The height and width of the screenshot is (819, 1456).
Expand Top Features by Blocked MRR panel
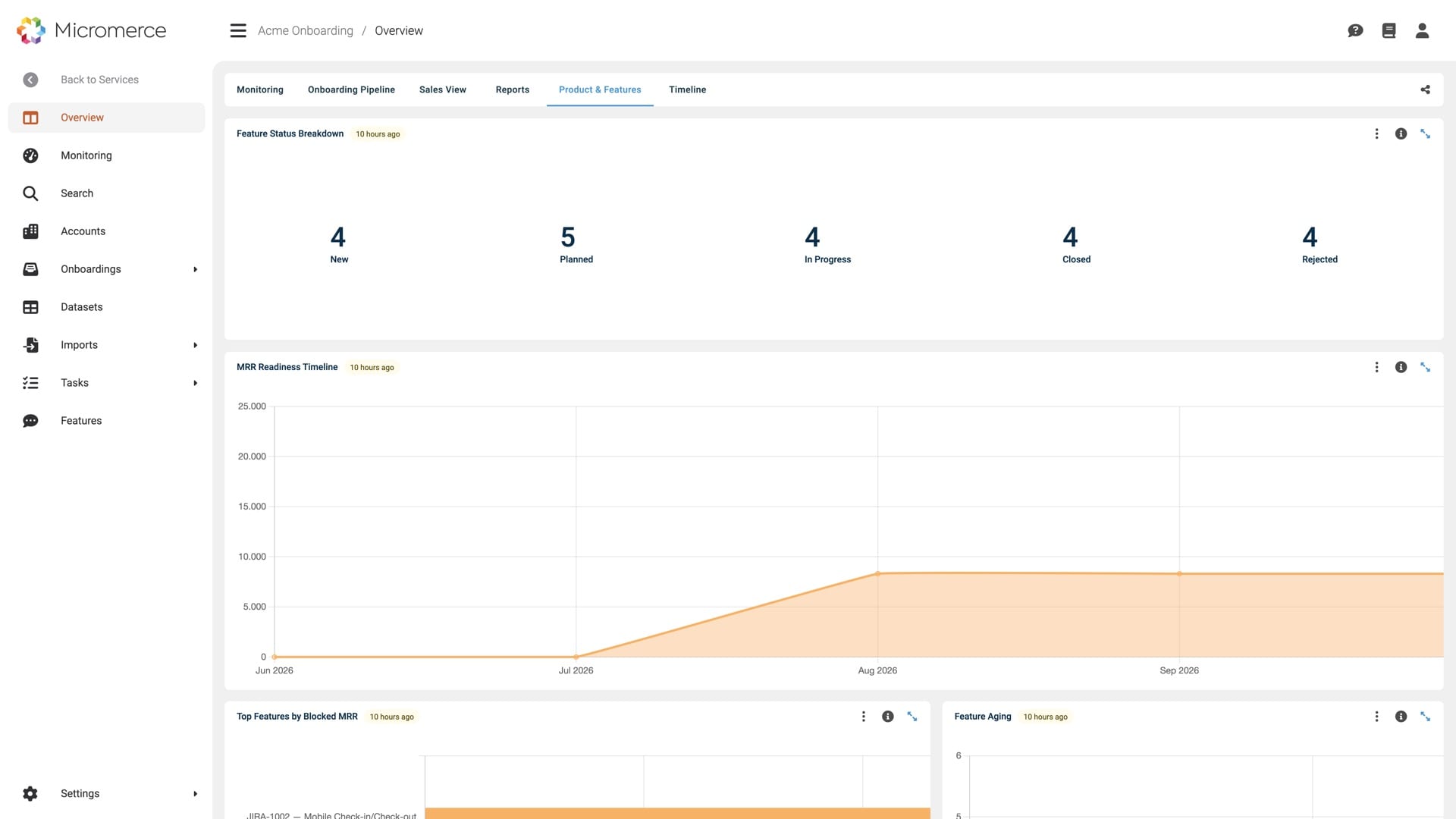tap(912, 717)
